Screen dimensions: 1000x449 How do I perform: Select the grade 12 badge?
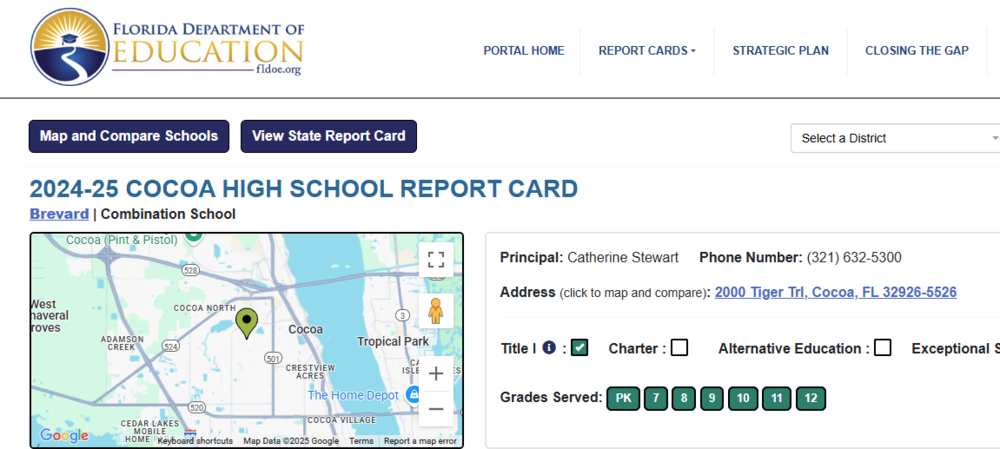coord(811,399)
